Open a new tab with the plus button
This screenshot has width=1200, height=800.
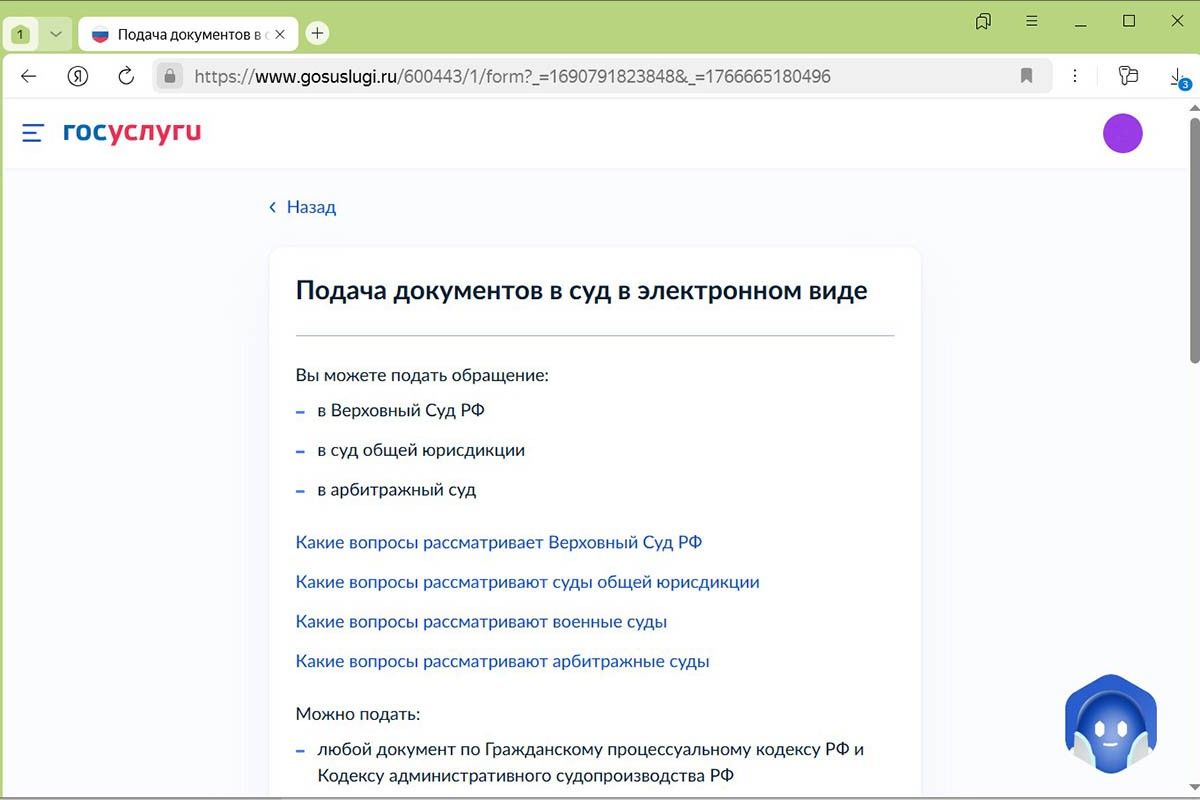point(317,32)
